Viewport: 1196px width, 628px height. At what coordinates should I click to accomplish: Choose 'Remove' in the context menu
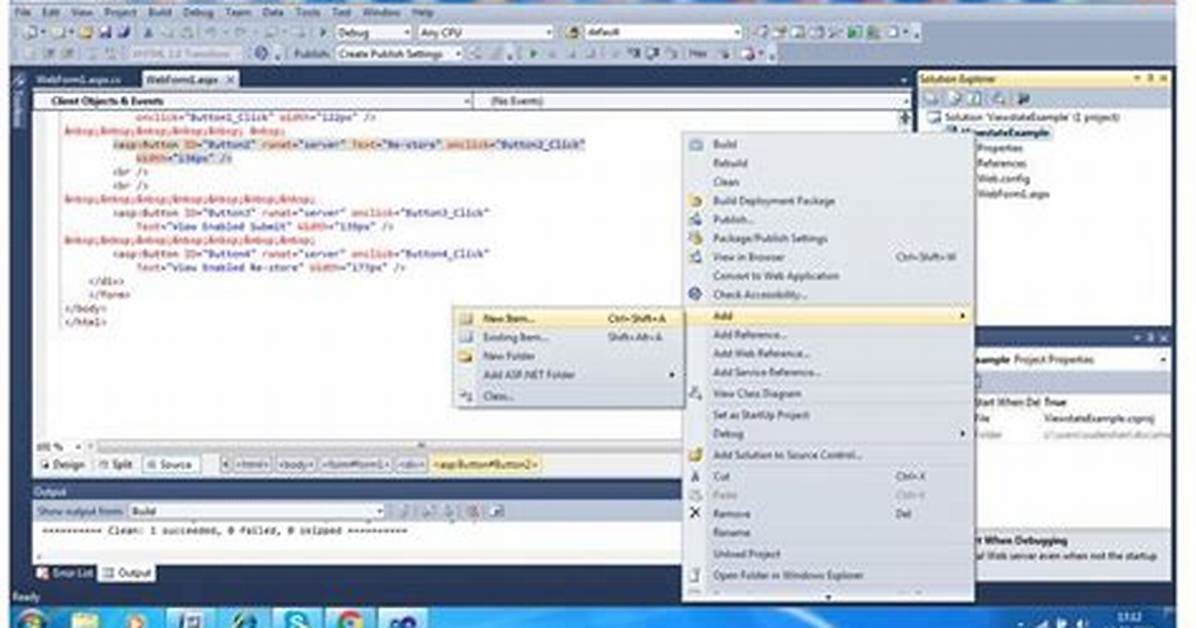pos(828,514)
